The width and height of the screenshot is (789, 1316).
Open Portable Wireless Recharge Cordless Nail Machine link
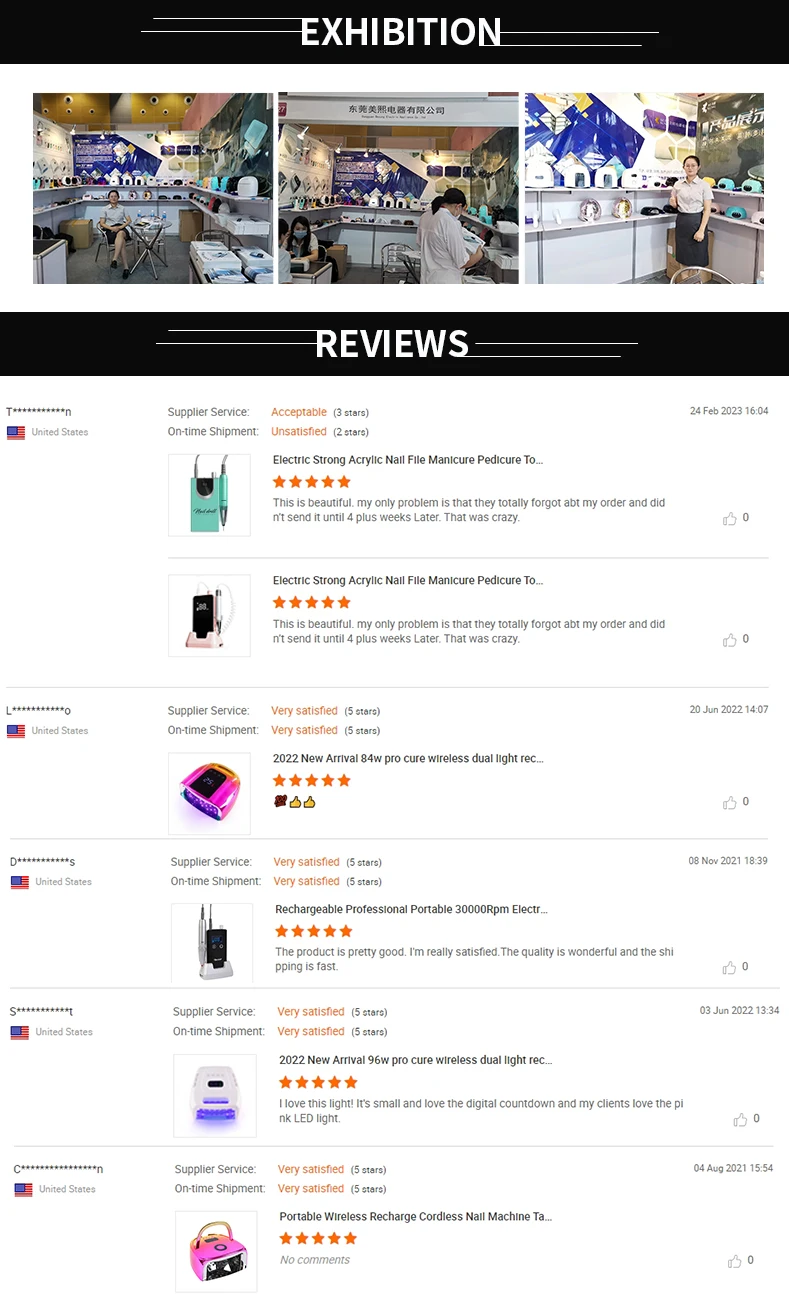(x=416, y=1217)
